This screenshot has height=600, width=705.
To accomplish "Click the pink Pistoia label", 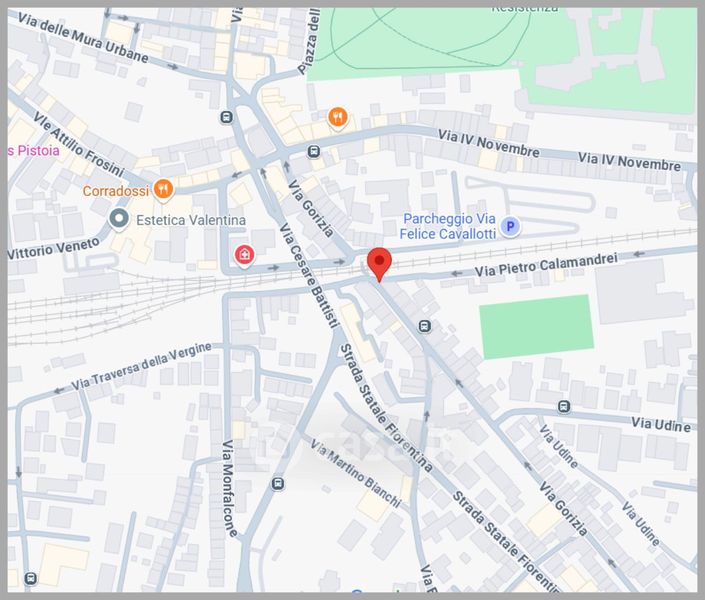I will pyautogui.click(x=34, y=150).
